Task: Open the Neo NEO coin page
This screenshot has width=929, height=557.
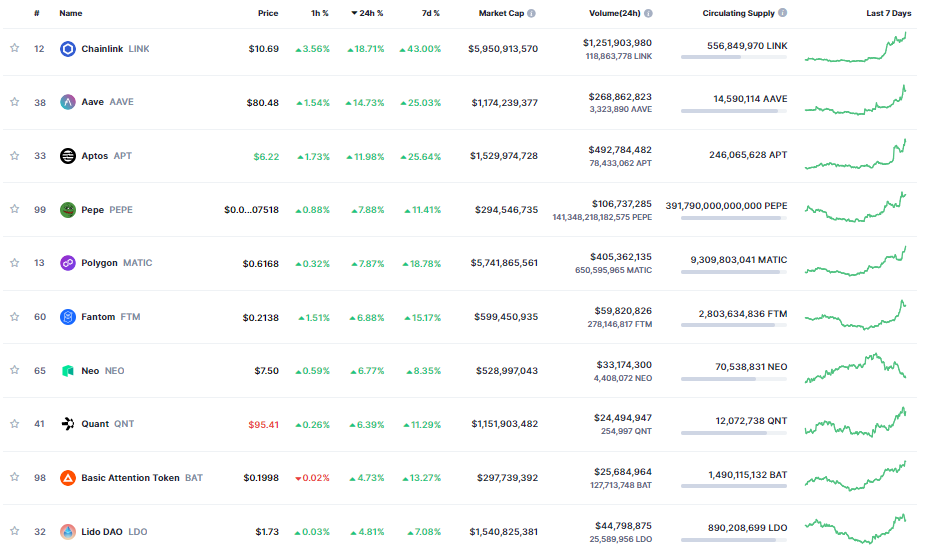Action: coord(102,371)
